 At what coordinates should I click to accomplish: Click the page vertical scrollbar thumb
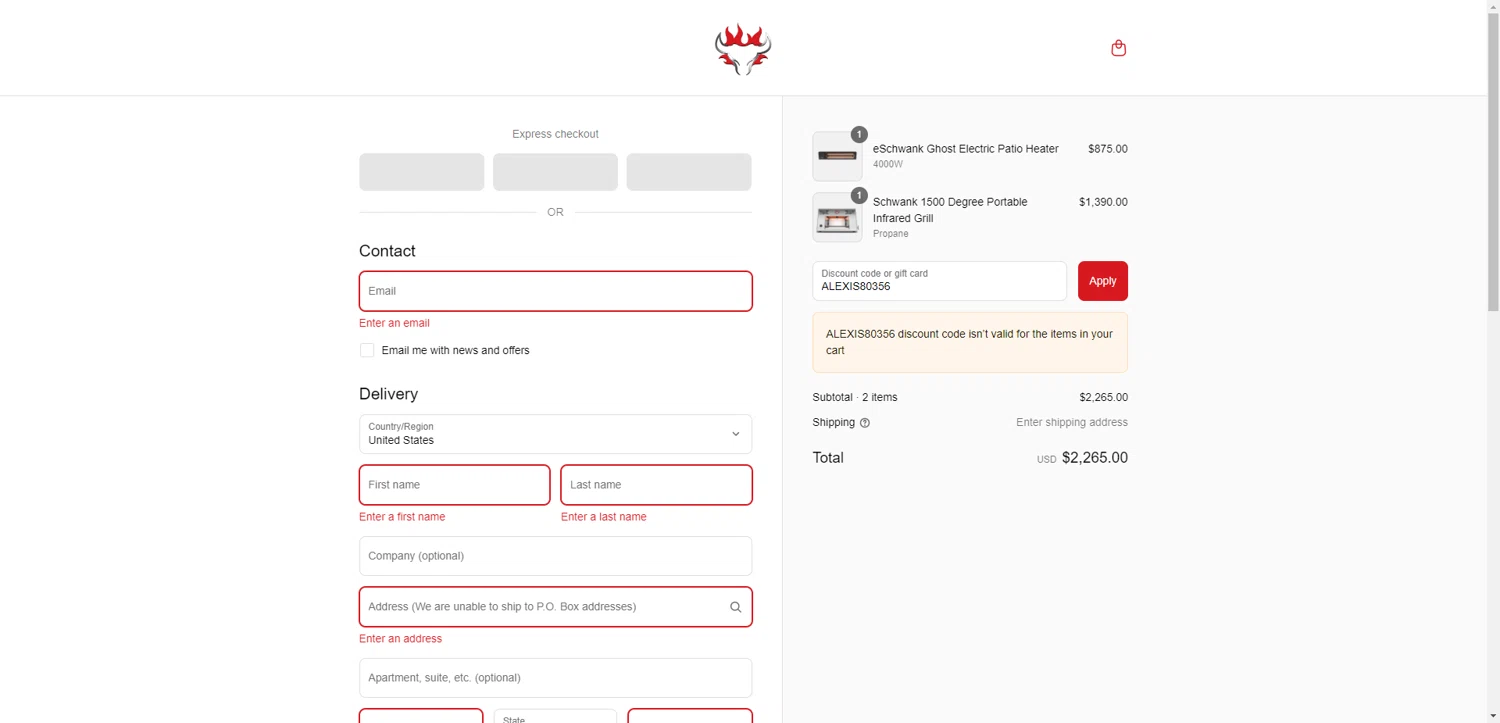1493,160
